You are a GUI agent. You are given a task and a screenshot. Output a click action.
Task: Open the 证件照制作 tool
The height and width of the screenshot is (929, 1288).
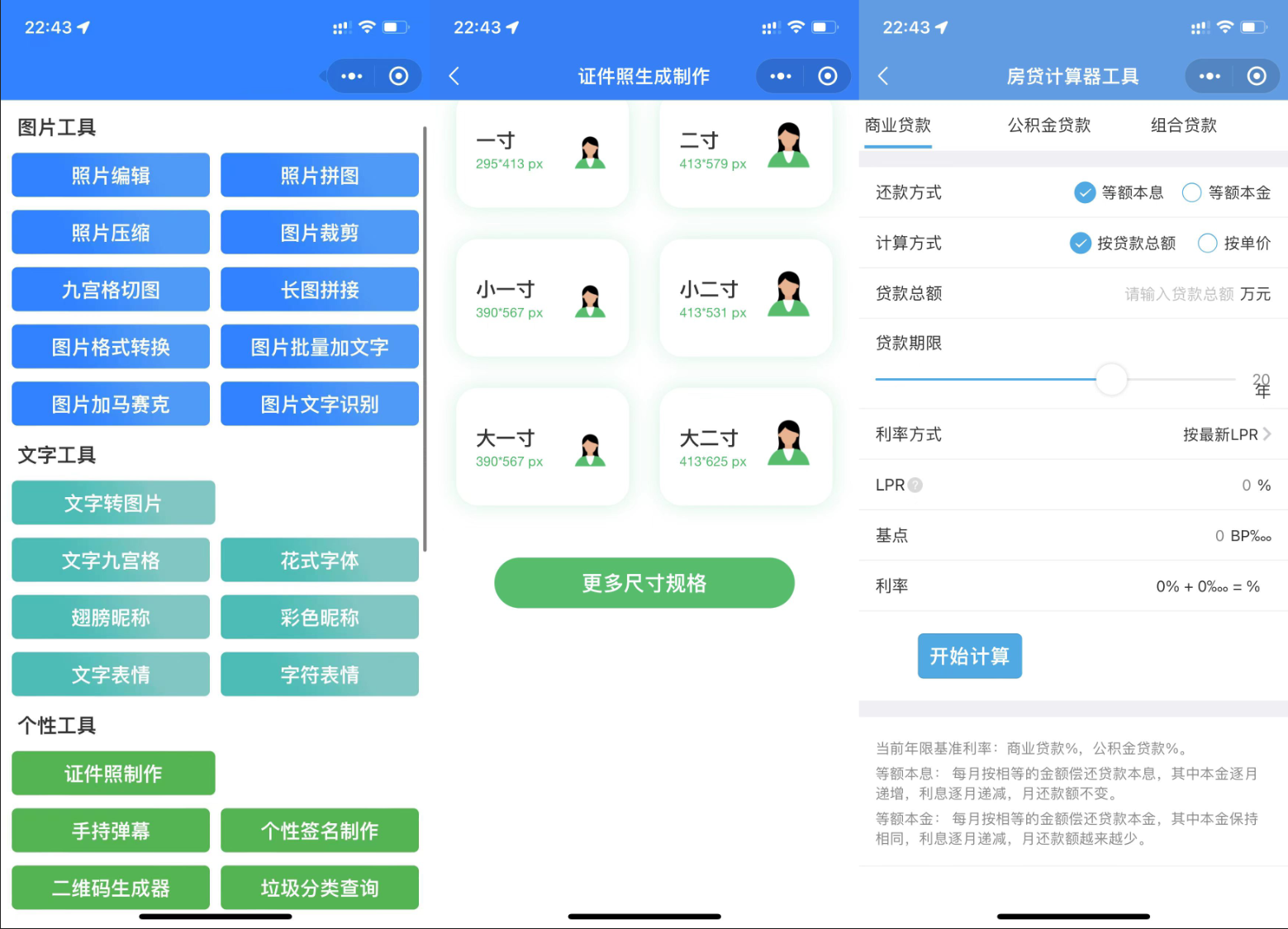pos(112,773)
